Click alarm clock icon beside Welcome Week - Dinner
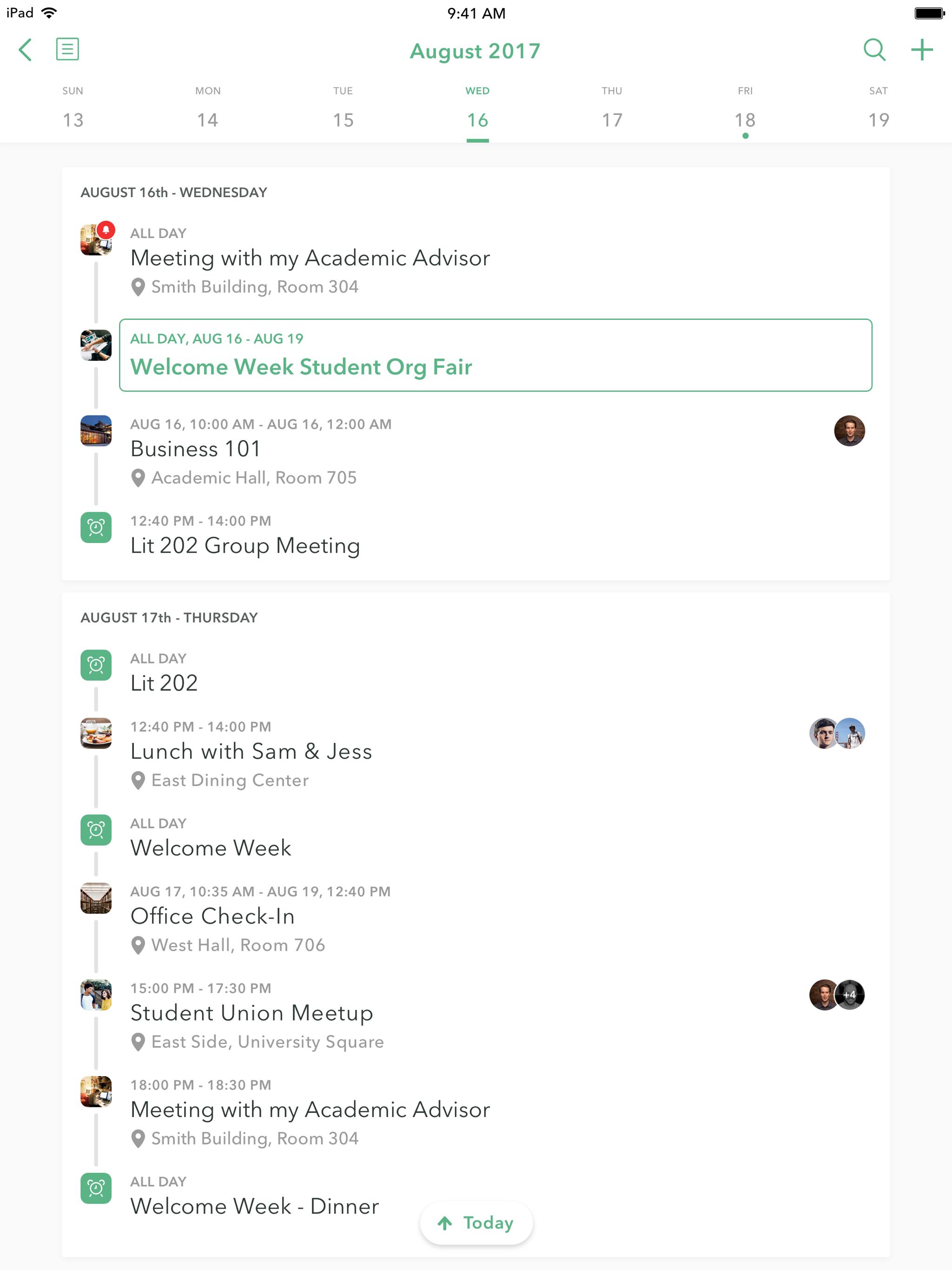 [96, 1188]
